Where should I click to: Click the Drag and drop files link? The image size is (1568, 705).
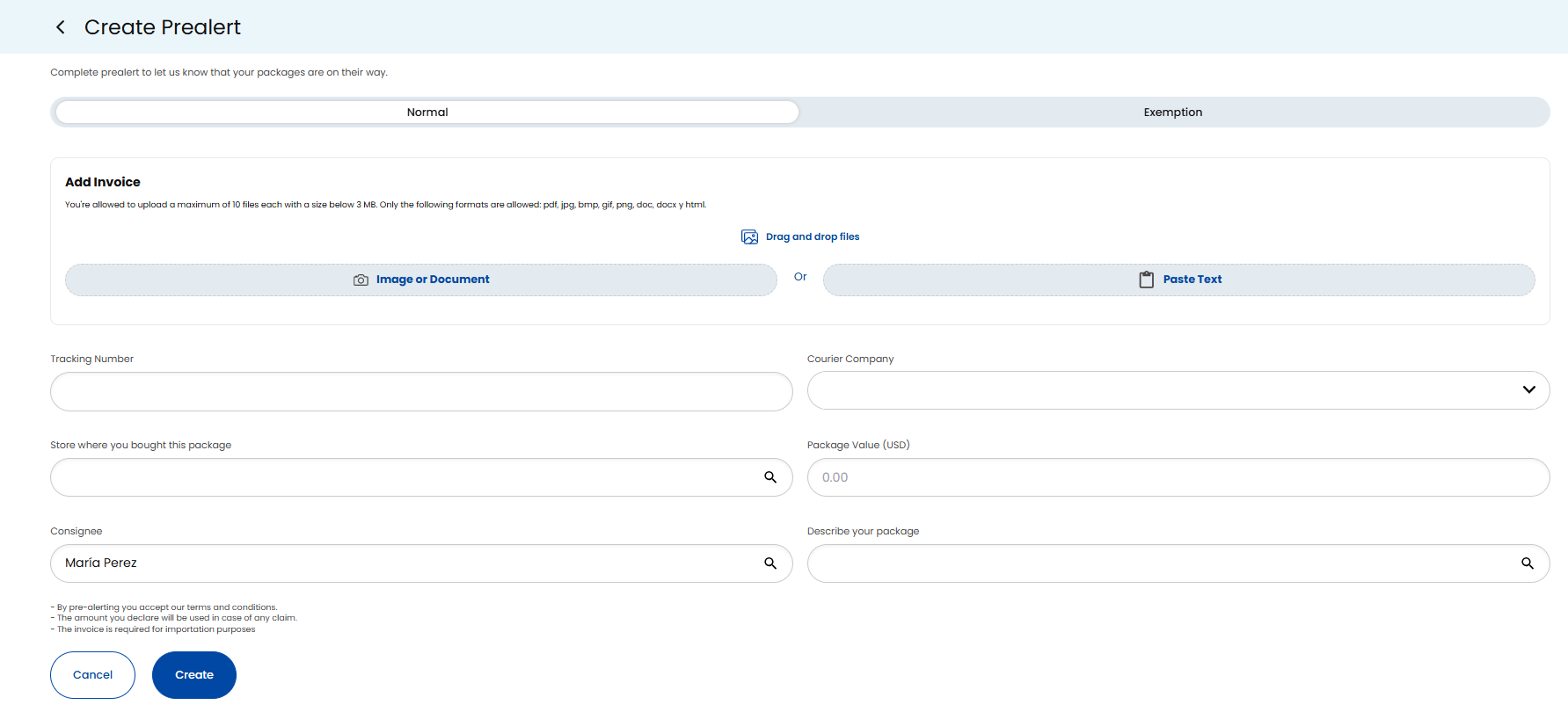pos(813,236)
